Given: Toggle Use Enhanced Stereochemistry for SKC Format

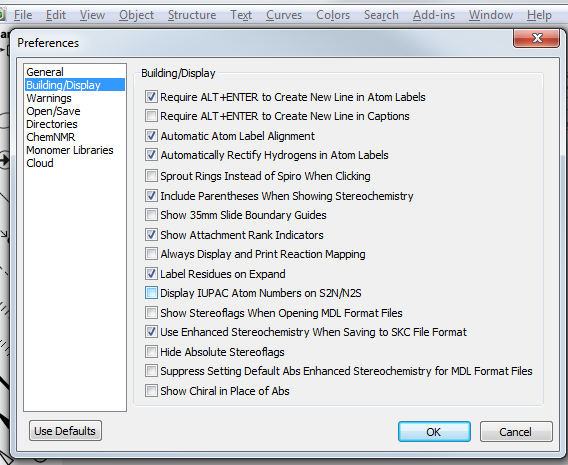Looking at the screenshot, I should click(x=151, y=332).
